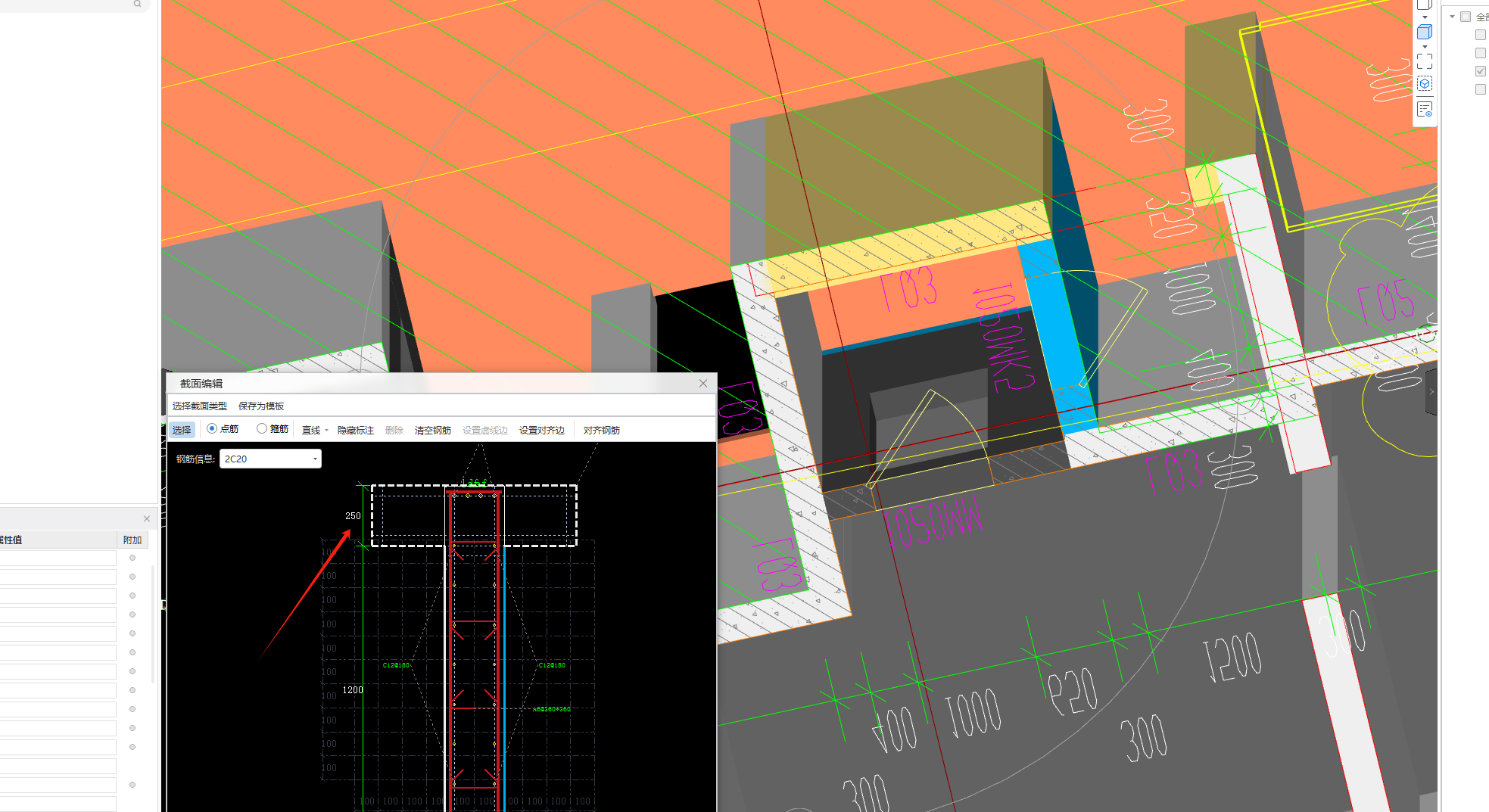Click the 设置对齐边 button
The height and width of the screenshot is (812, 1489).
pyautogui.click(x=542, y=430)
